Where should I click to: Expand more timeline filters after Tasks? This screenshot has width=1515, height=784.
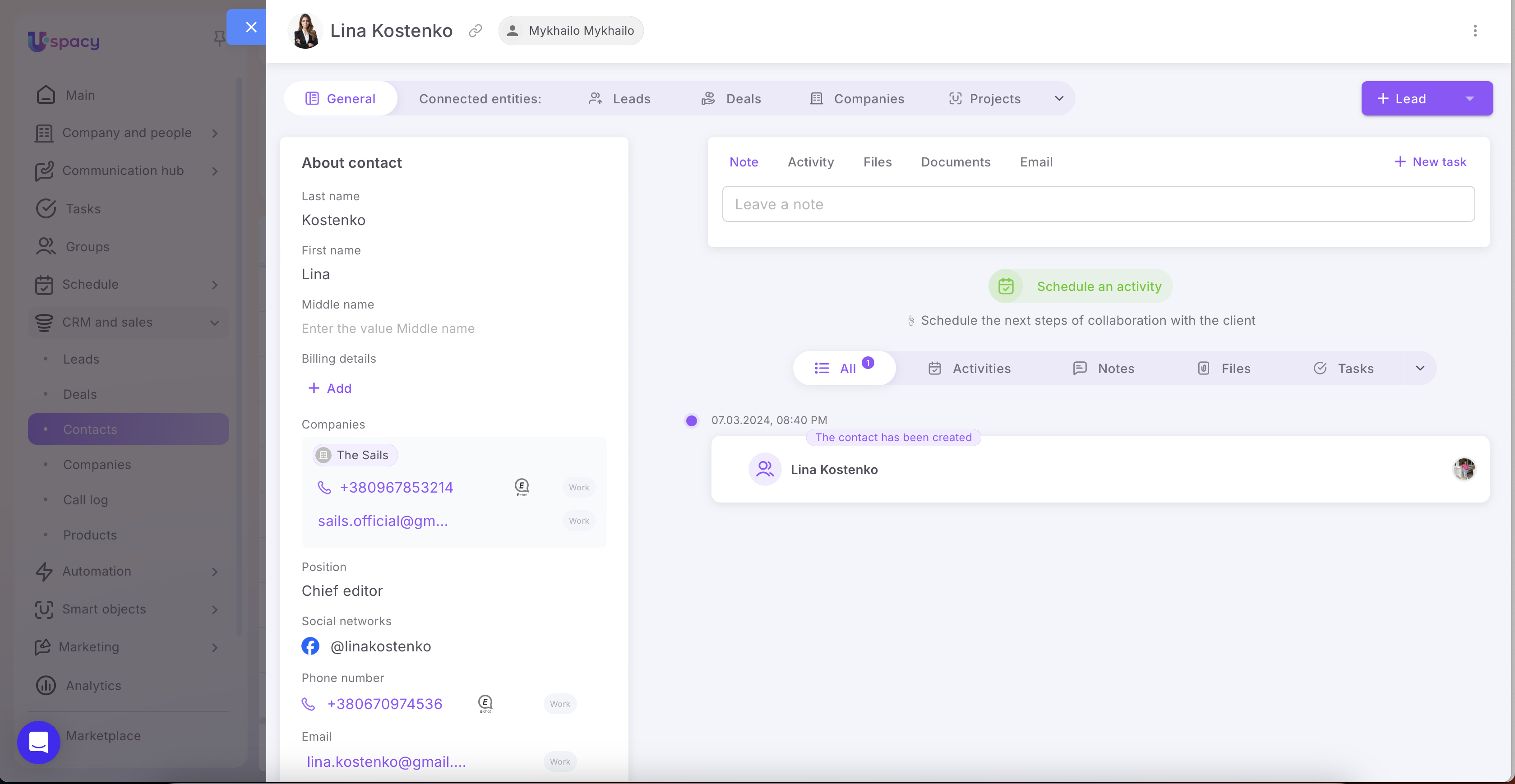click(1420, 368)
